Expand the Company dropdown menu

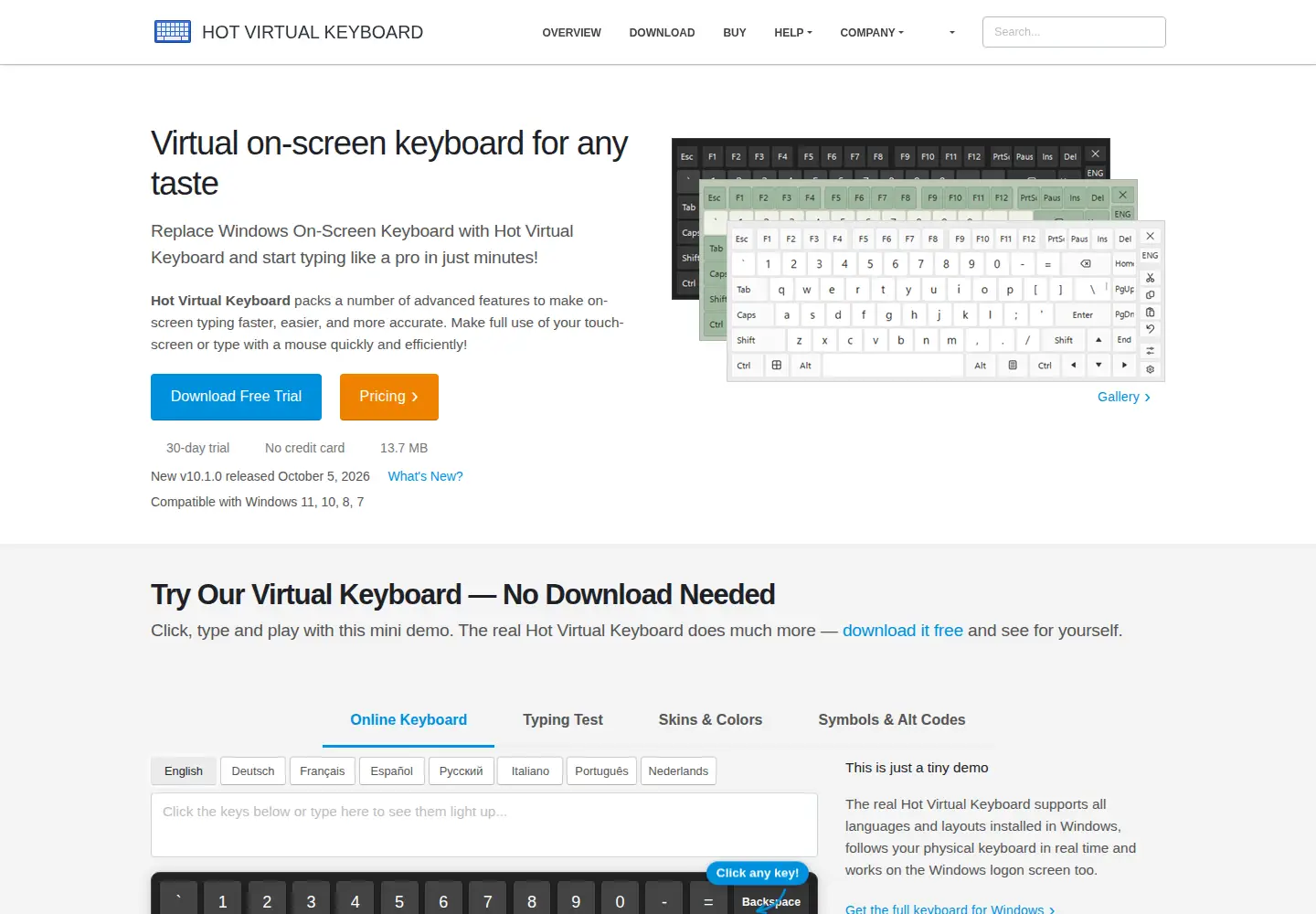tap(872, 33)
